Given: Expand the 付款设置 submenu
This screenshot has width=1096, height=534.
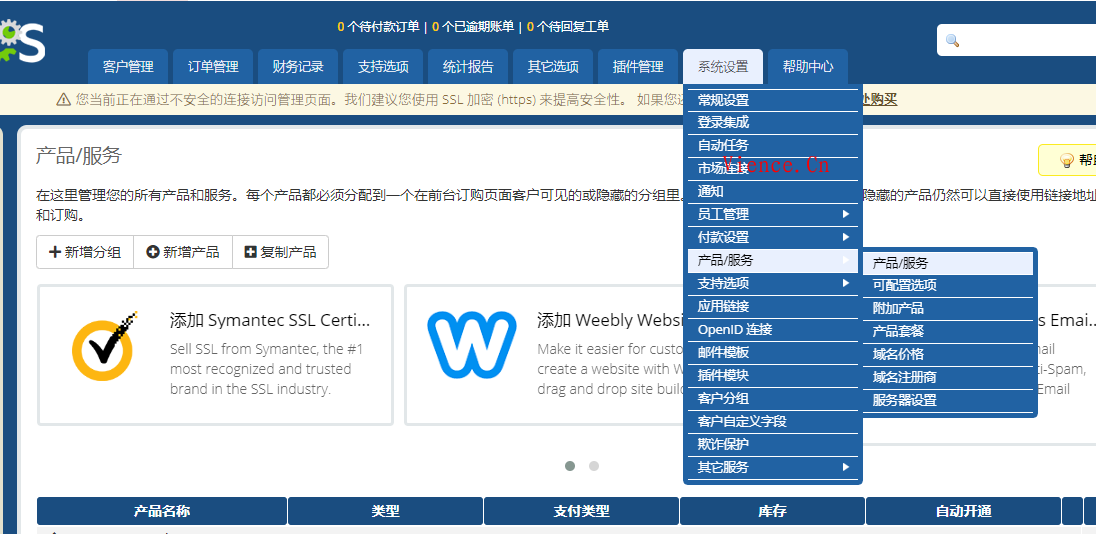Looking at the screenshot, I should pyautogui.click(x=772, y=237).
